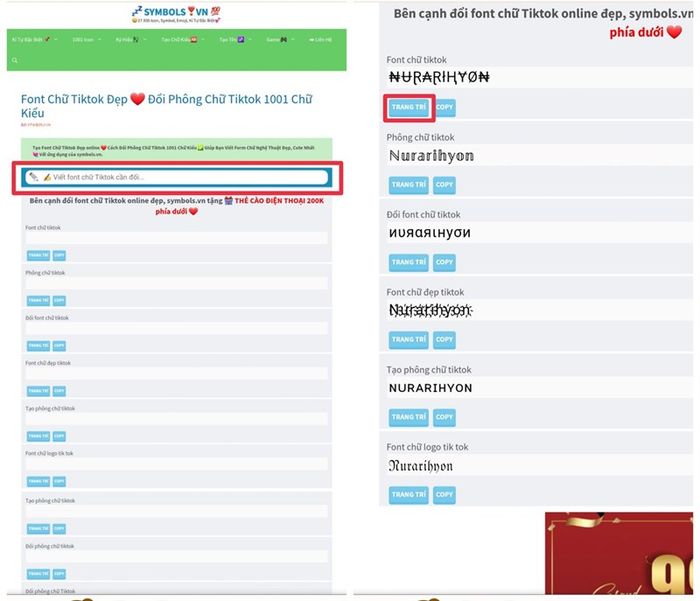
Task: Left page: Trang Trí button under Phông chữ tiktok
Action: pos(38,300)
